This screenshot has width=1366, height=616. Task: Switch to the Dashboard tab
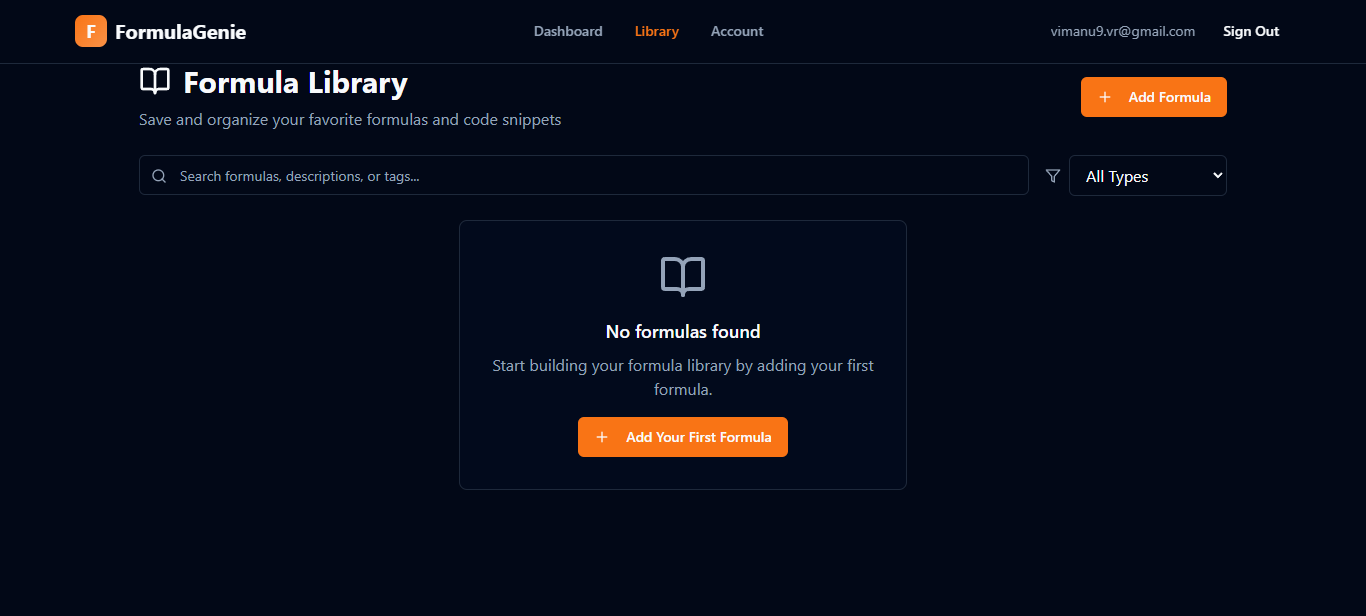[x=567, y=31]
